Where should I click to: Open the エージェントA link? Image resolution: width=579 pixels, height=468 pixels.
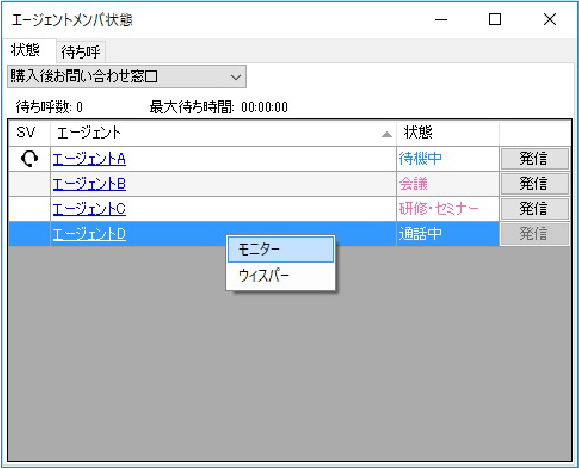tap(89, 159)
